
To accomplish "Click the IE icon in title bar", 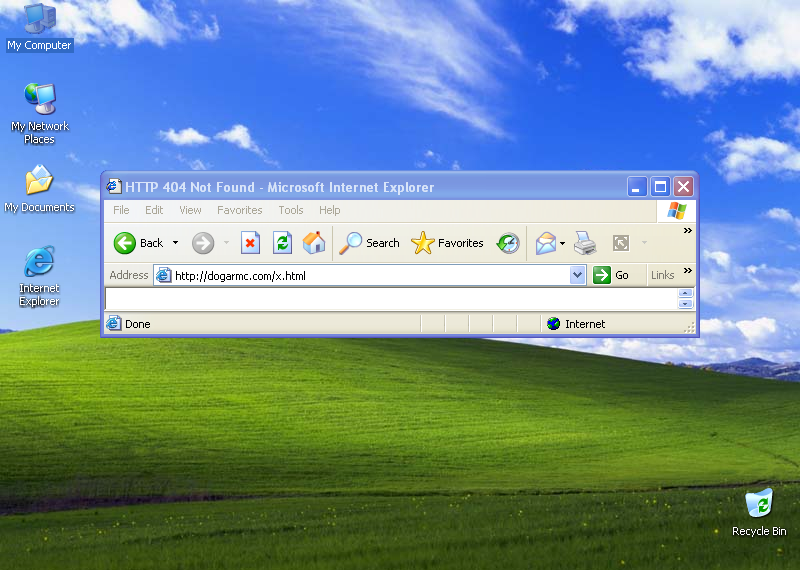I will click(114, 187).
